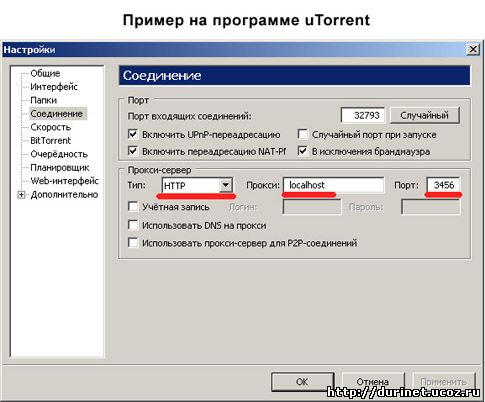The height and width of the screenshot is (402, 485).
Task: Focus the Прокси localhost field
Action: pyautogui.click(x=333, y=185)
